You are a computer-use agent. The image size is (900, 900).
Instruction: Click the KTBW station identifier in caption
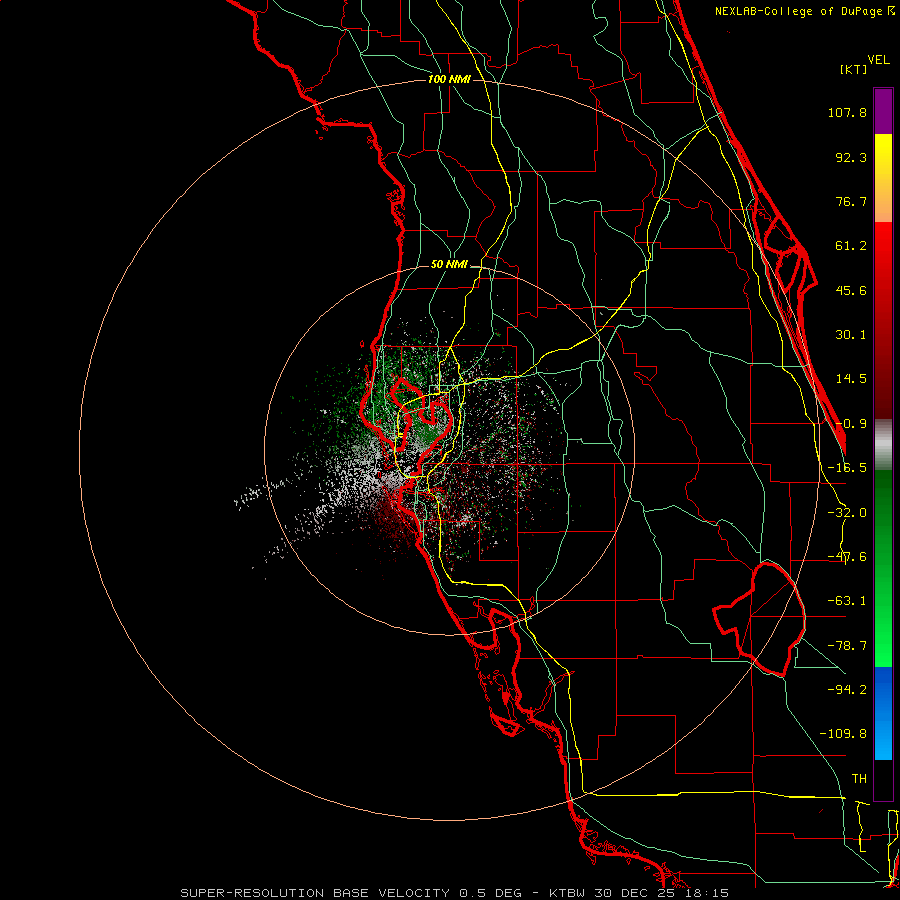[568, 893]
